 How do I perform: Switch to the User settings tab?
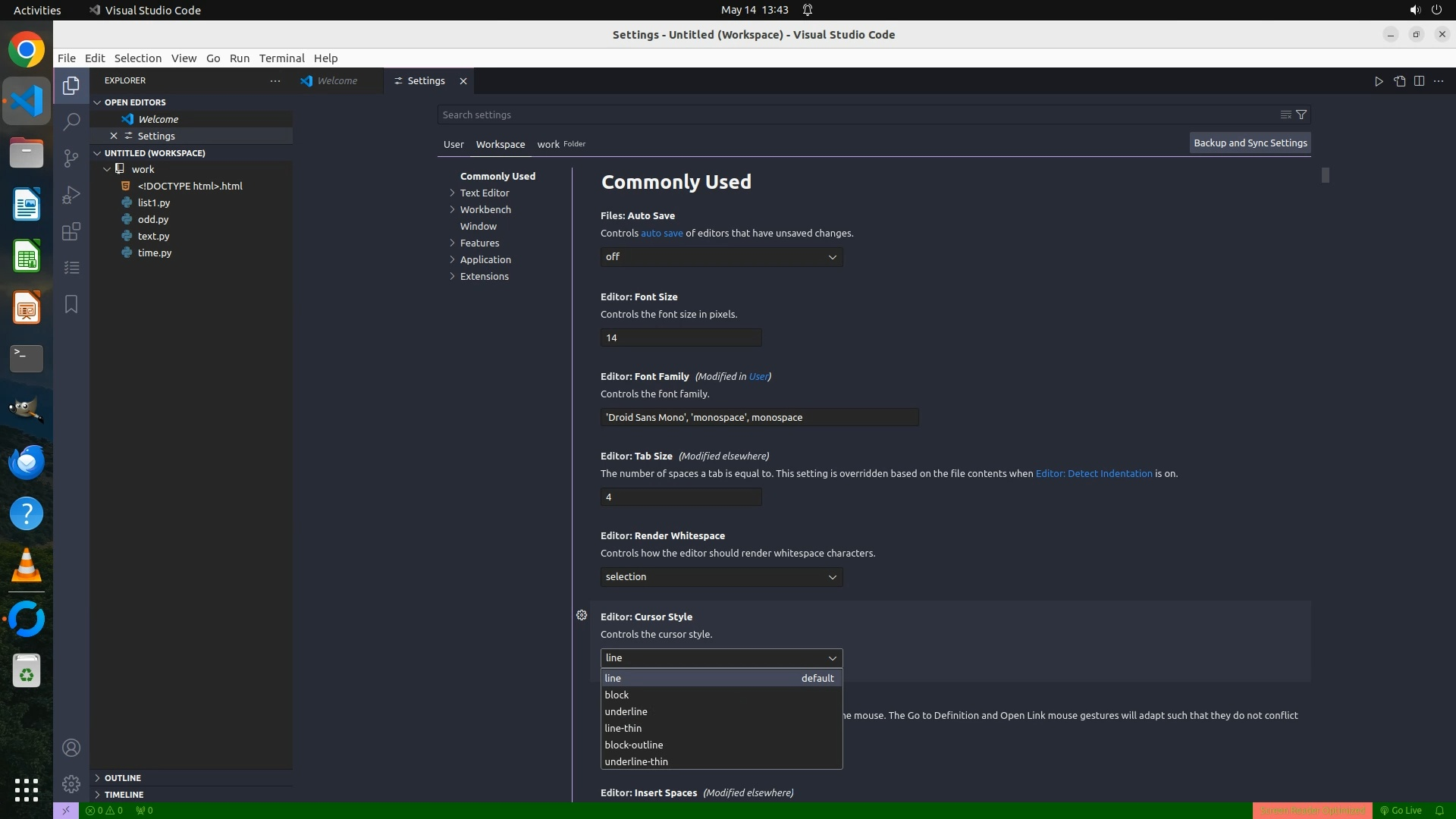point(453,144)
